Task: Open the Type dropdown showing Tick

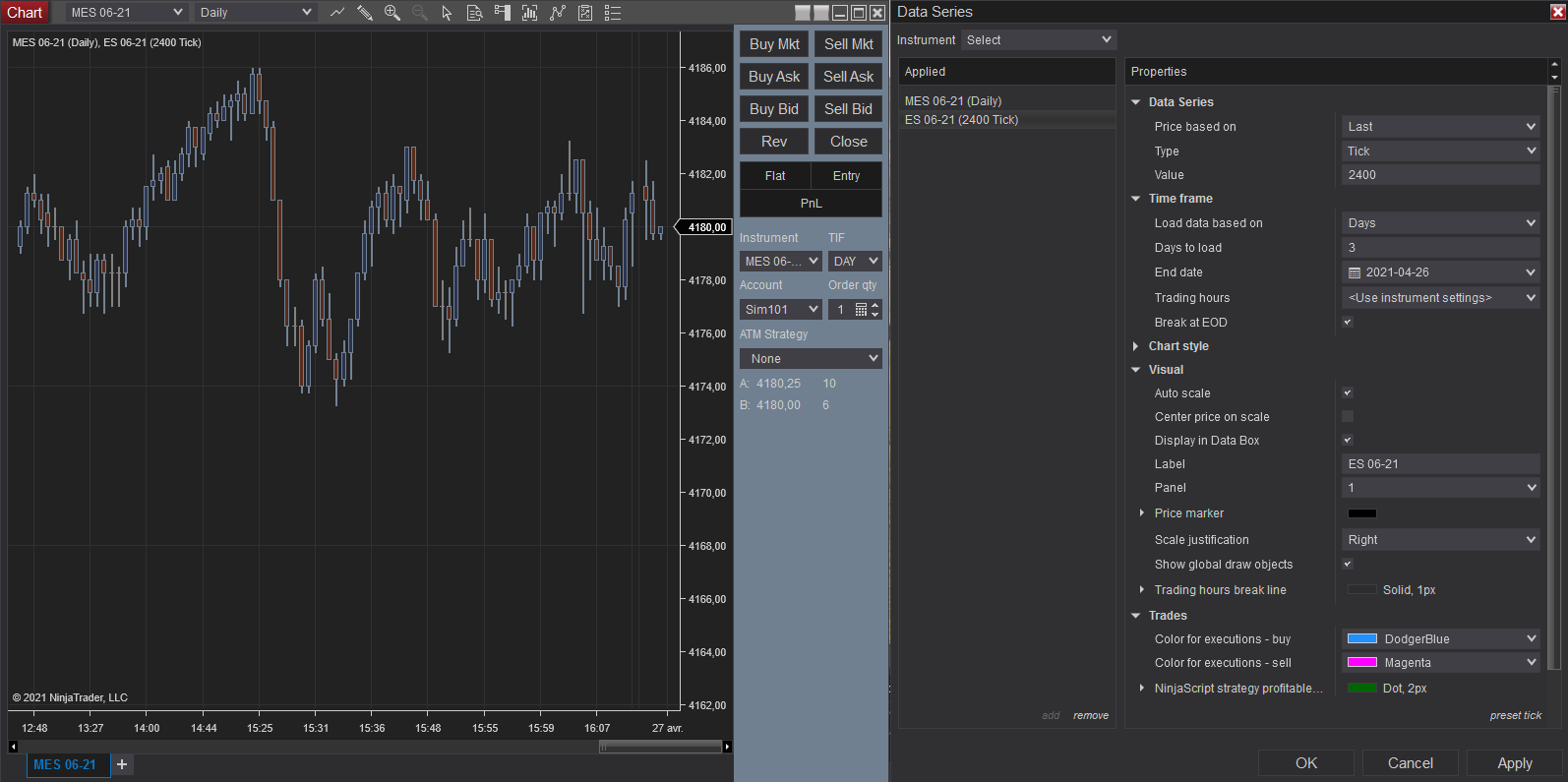Action: (1441, 151)
